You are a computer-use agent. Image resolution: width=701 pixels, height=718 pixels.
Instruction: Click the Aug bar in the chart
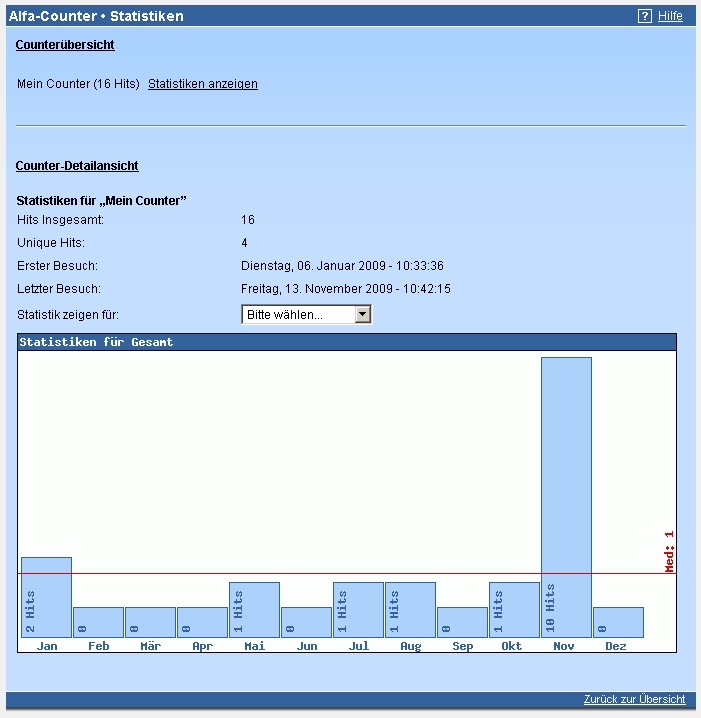410,610
